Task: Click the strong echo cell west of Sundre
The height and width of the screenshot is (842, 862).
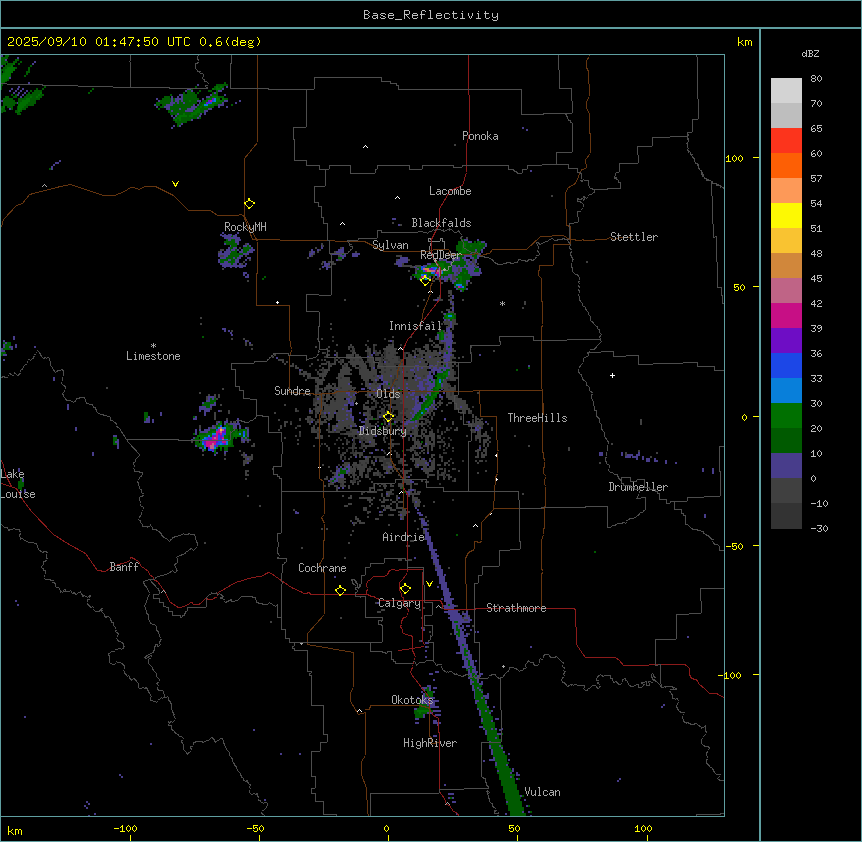Action: (221, 437)
